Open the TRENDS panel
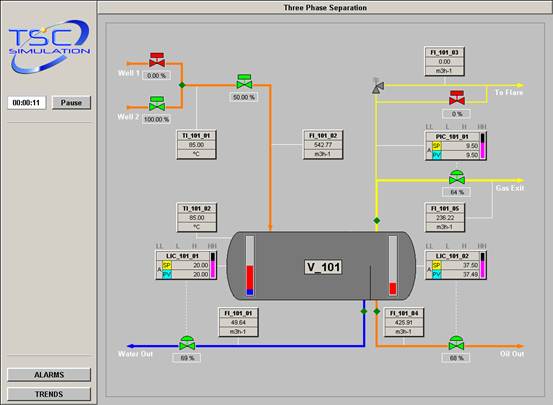The width and height of the screenshot is (553, 405). 49,394
